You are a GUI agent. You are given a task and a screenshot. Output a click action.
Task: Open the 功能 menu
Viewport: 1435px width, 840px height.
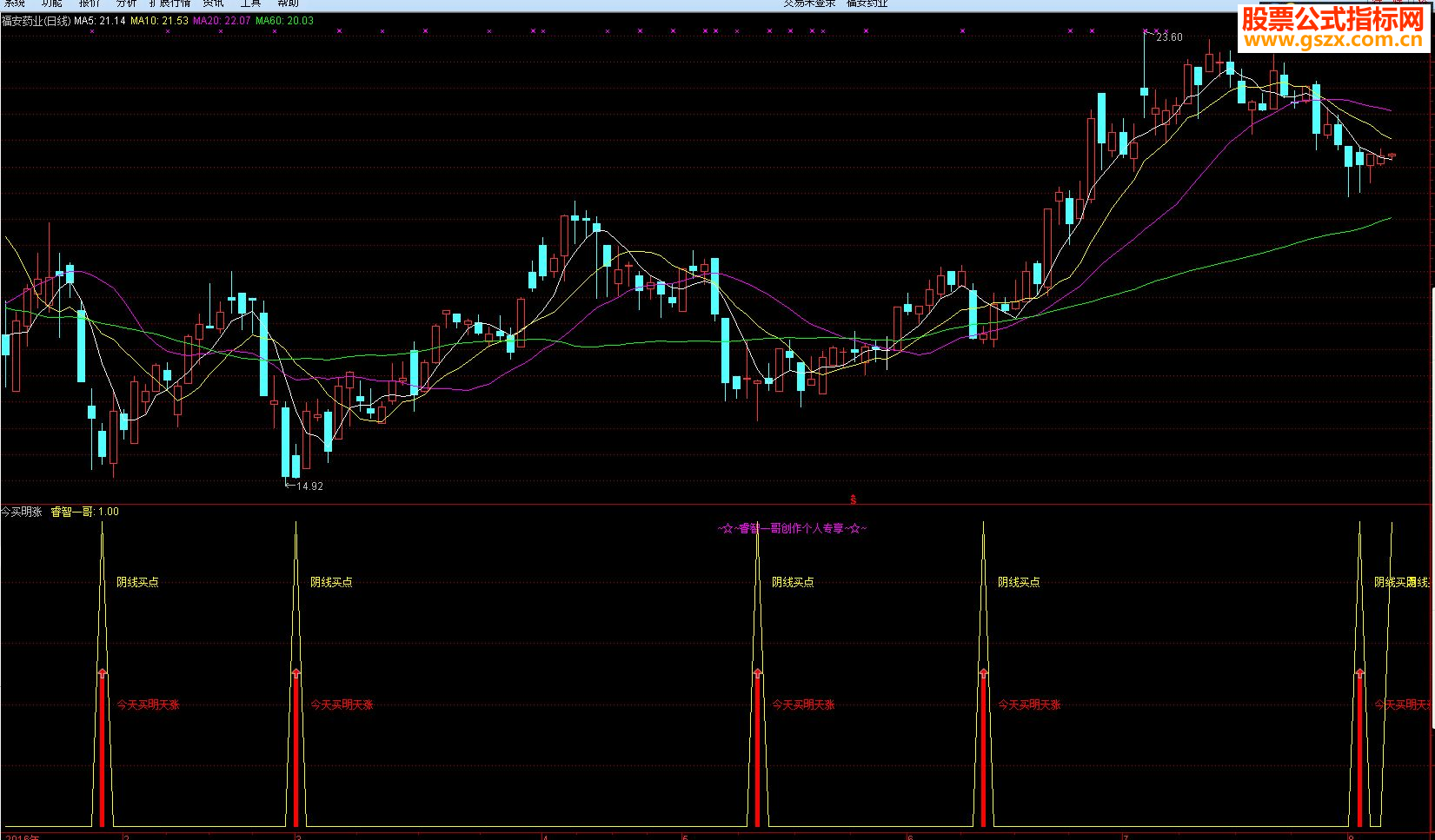click(x=52, y=3)
